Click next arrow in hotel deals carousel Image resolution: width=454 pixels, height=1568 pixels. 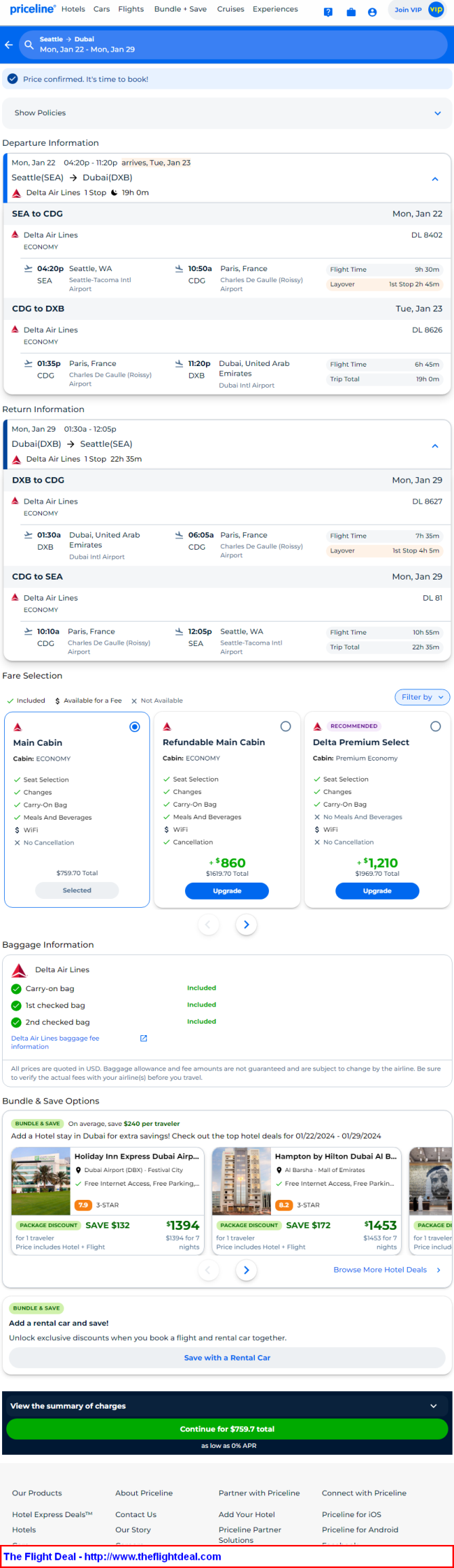click(246, 1270)
